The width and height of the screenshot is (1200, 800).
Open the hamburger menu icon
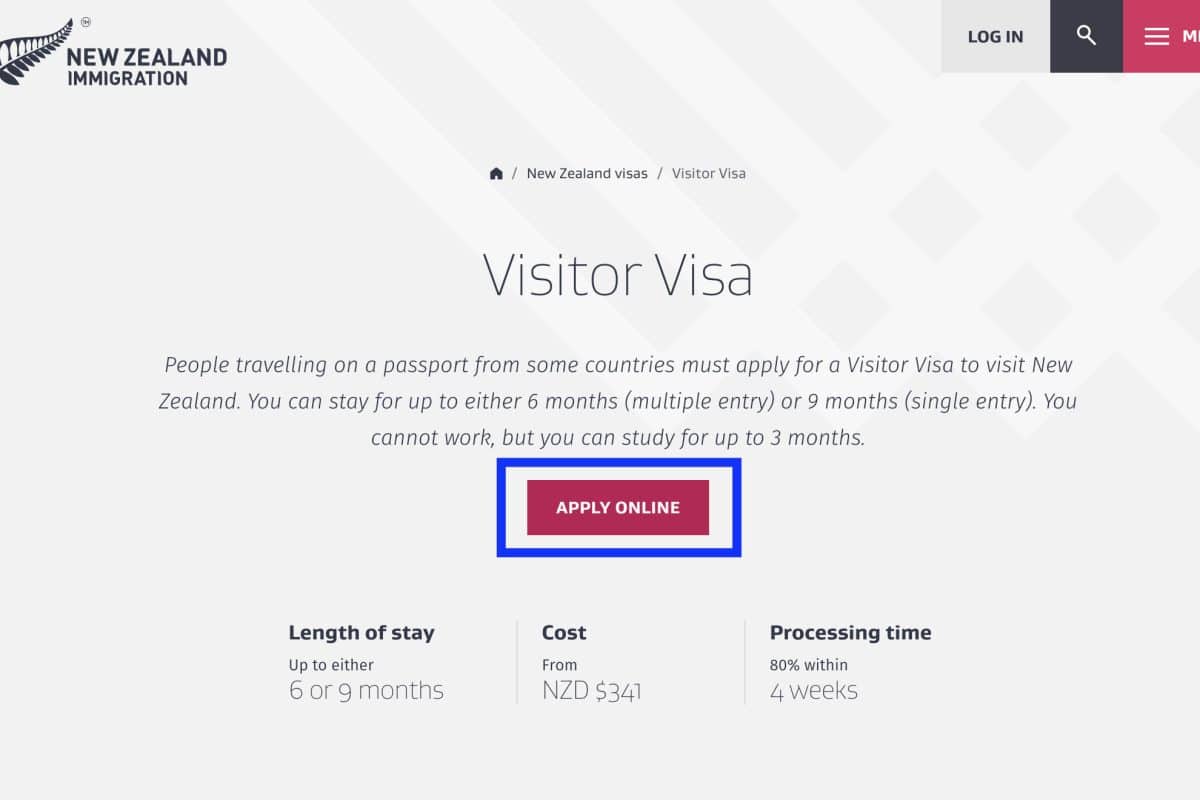click(x=1156, y=37)
